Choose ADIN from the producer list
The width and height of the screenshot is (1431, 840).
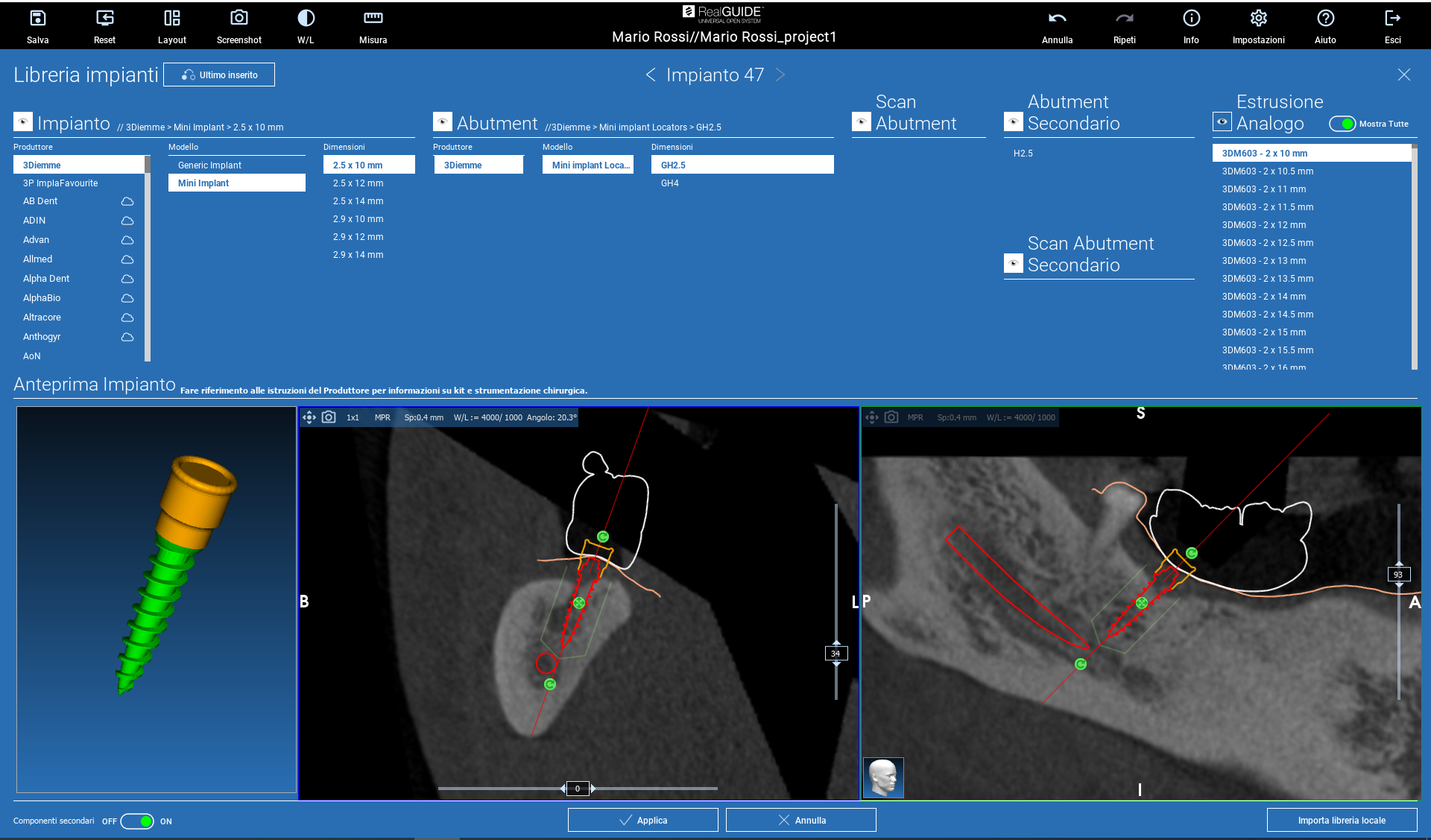click(34, 221)
